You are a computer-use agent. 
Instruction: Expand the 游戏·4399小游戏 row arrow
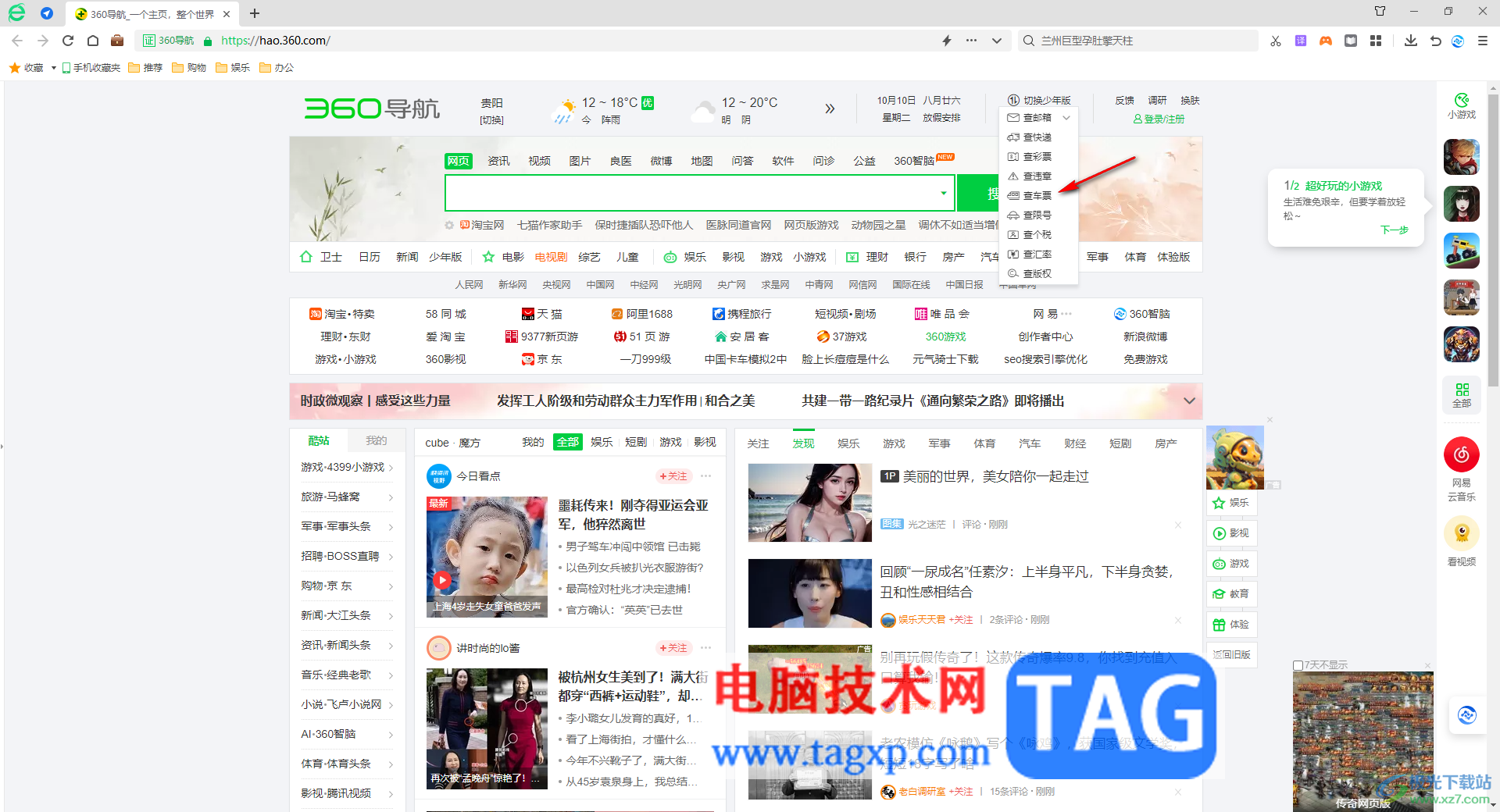click(x=391, y=468)
